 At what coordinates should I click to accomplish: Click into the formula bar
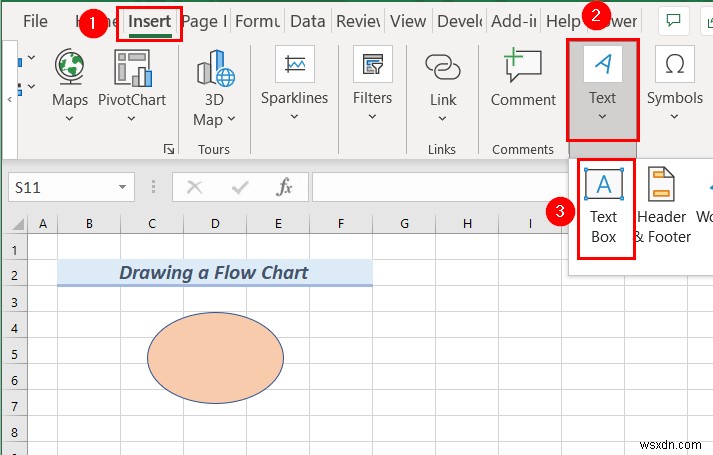point(440,187)
